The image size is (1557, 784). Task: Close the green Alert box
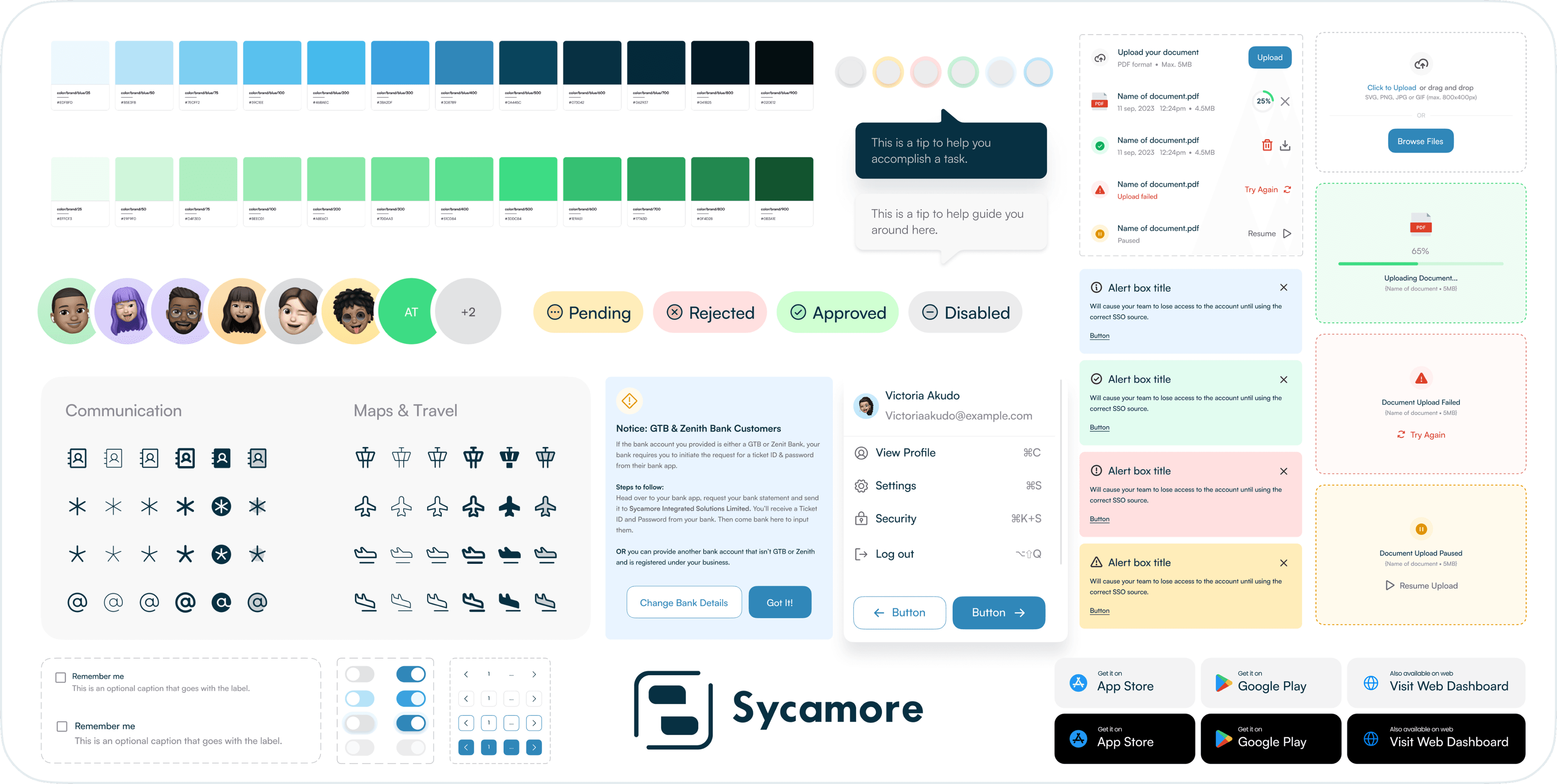pos(1283,379)
